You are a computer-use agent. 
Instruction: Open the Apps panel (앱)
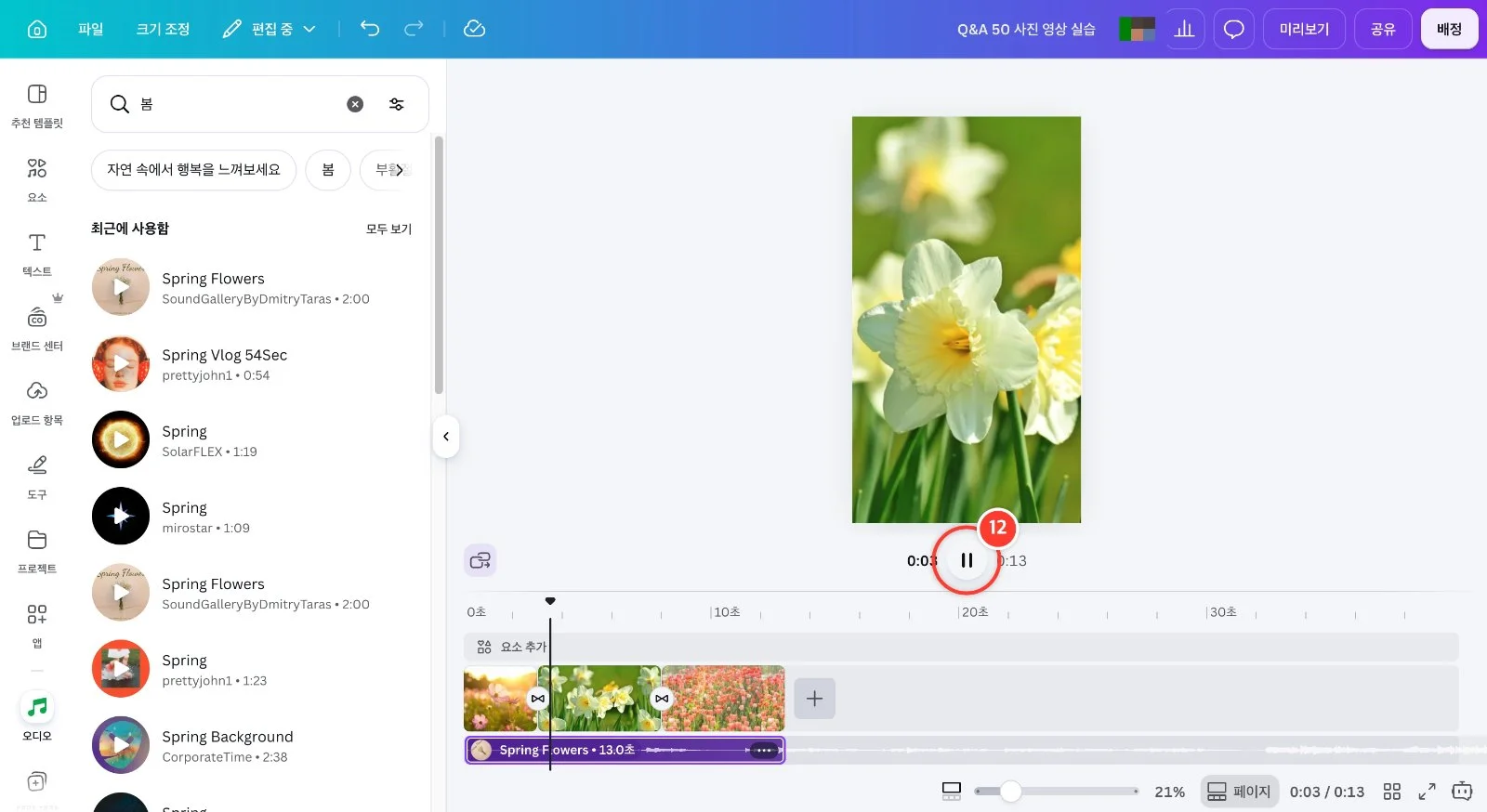tap(37, 625)
